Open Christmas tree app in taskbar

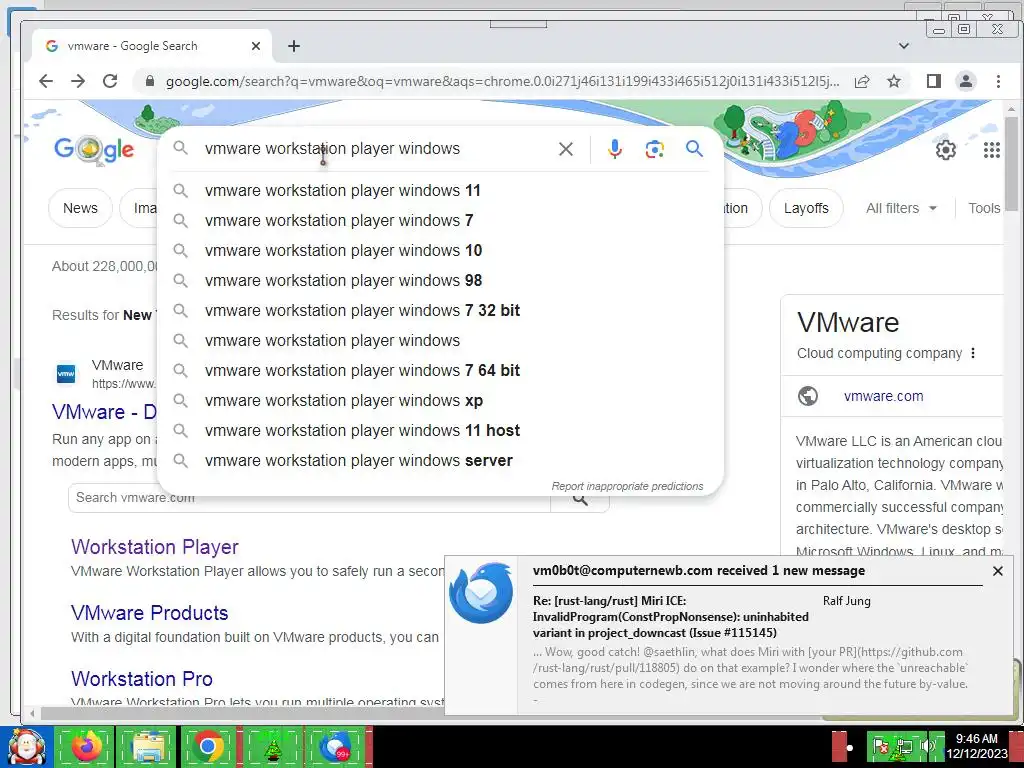pos(272,746)
